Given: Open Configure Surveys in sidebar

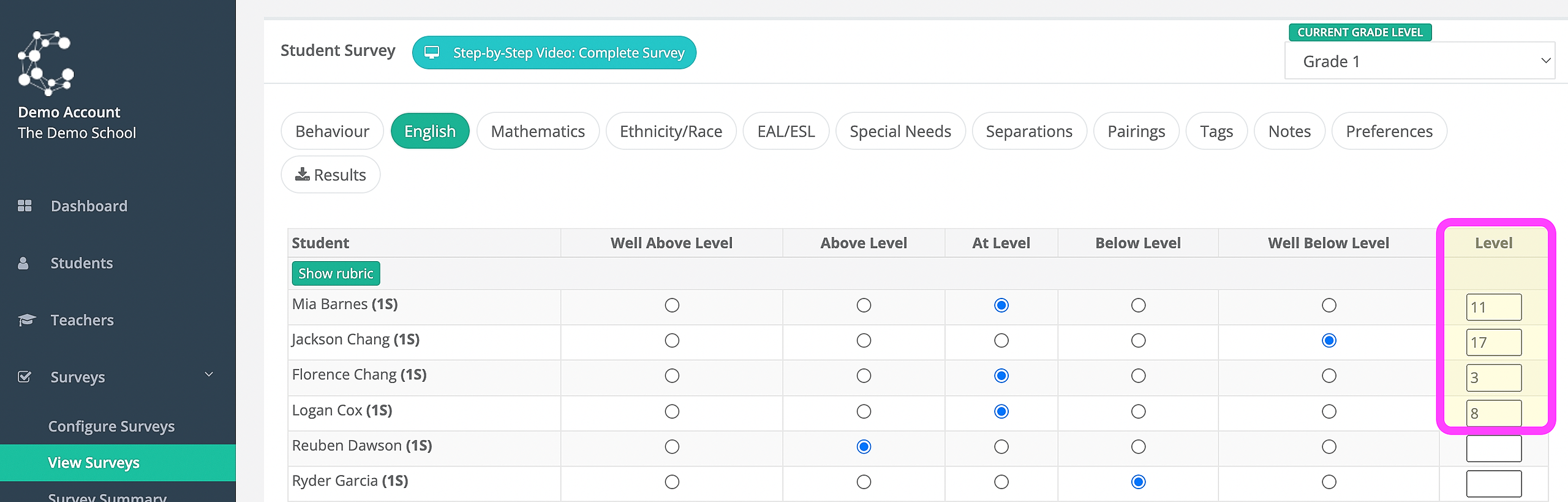Looking at the screenshot, I should point(111,426).
